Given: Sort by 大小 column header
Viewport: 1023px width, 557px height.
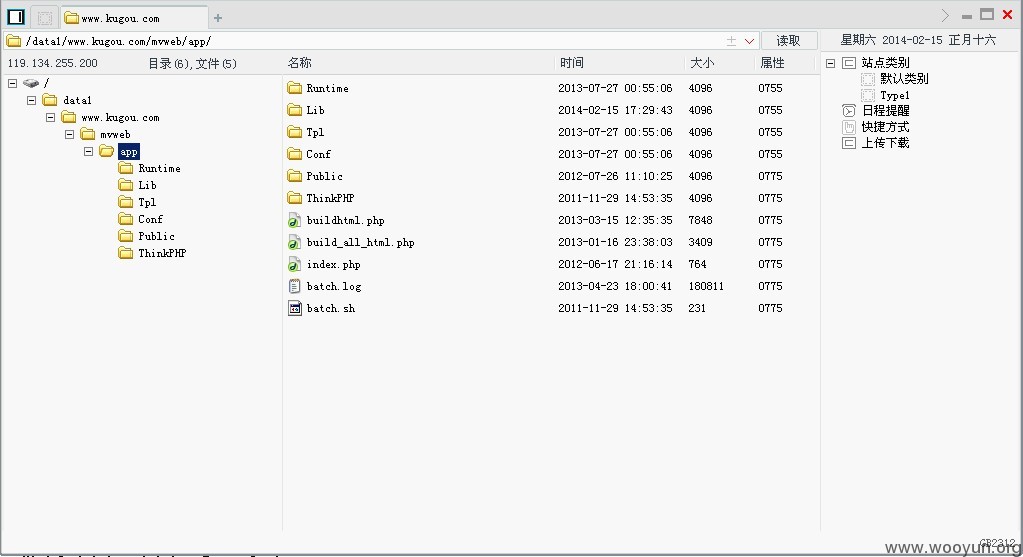Looking at the screenshot, I should point(702,63).
